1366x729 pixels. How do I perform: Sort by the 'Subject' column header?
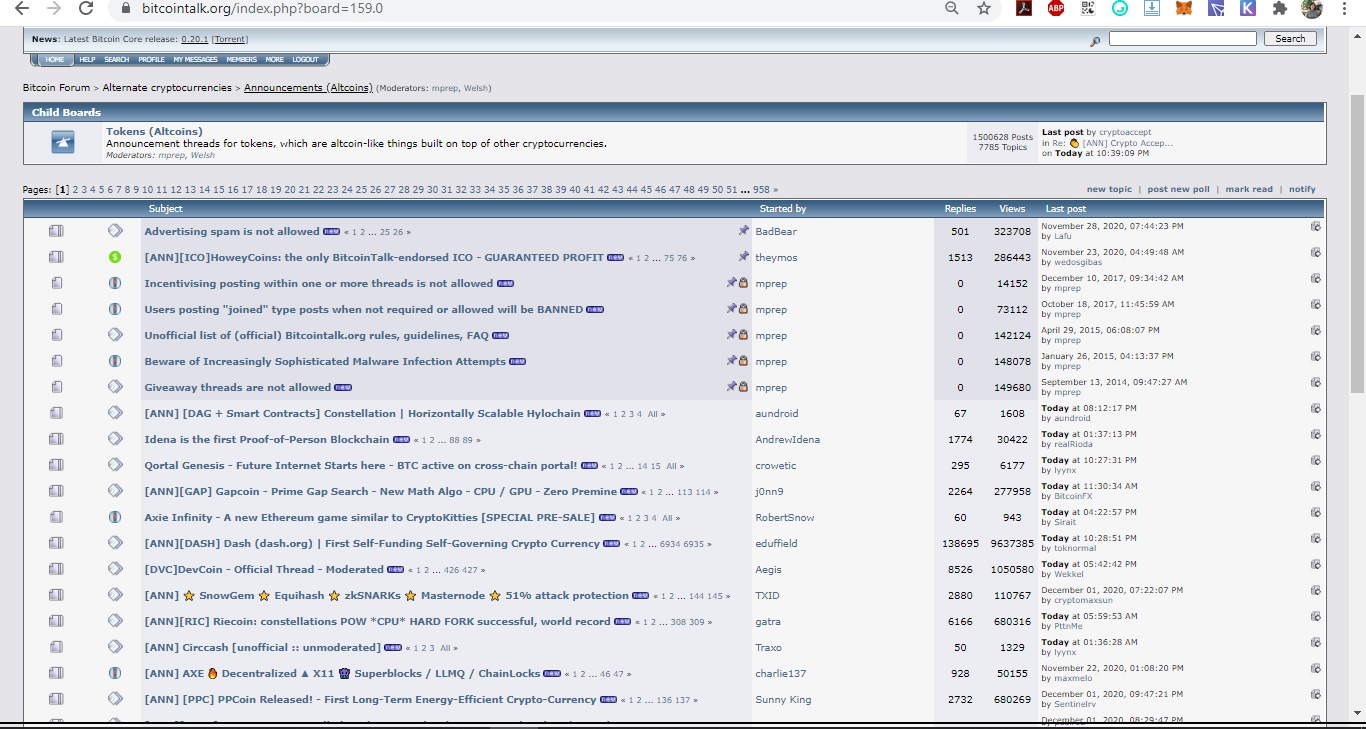(x=165, y=209)
